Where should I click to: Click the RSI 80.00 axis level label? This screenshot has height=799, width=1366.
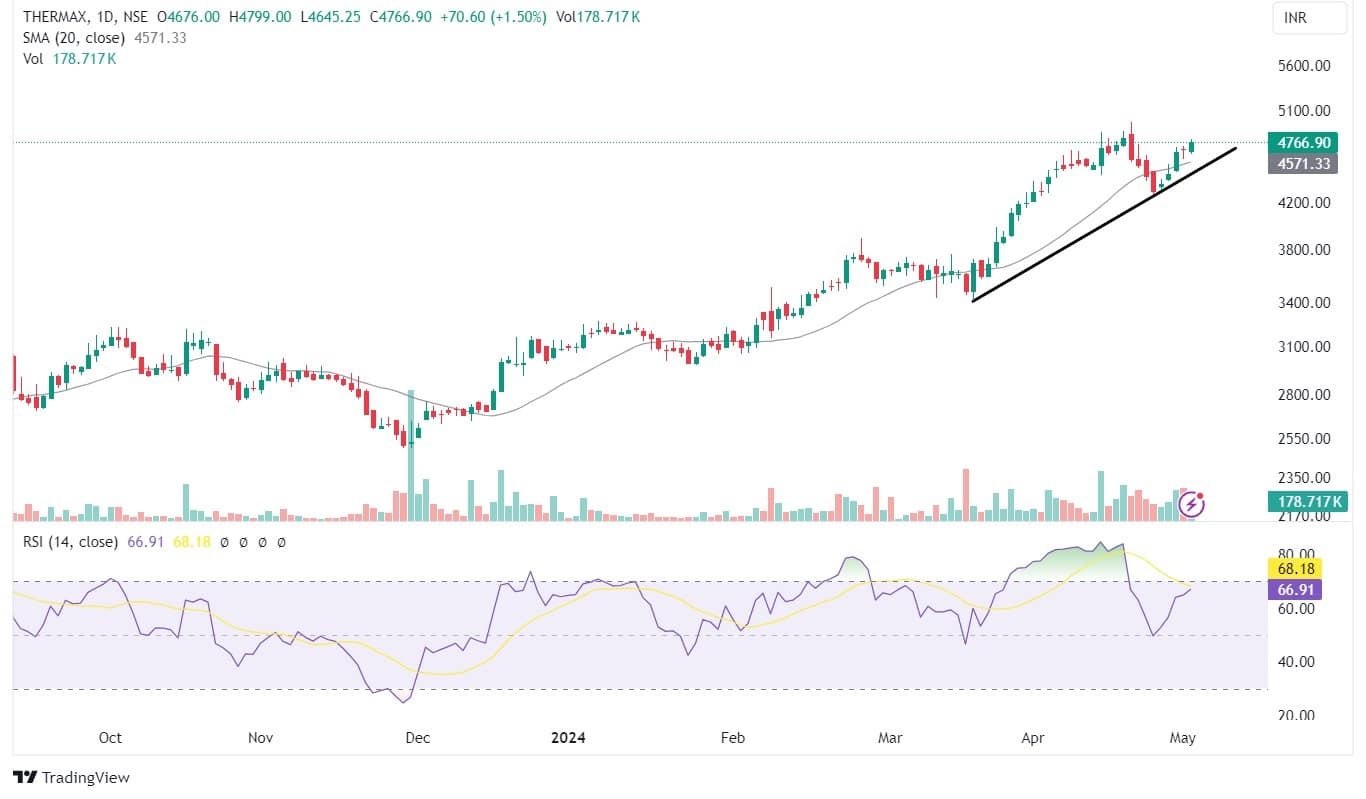1298,554
